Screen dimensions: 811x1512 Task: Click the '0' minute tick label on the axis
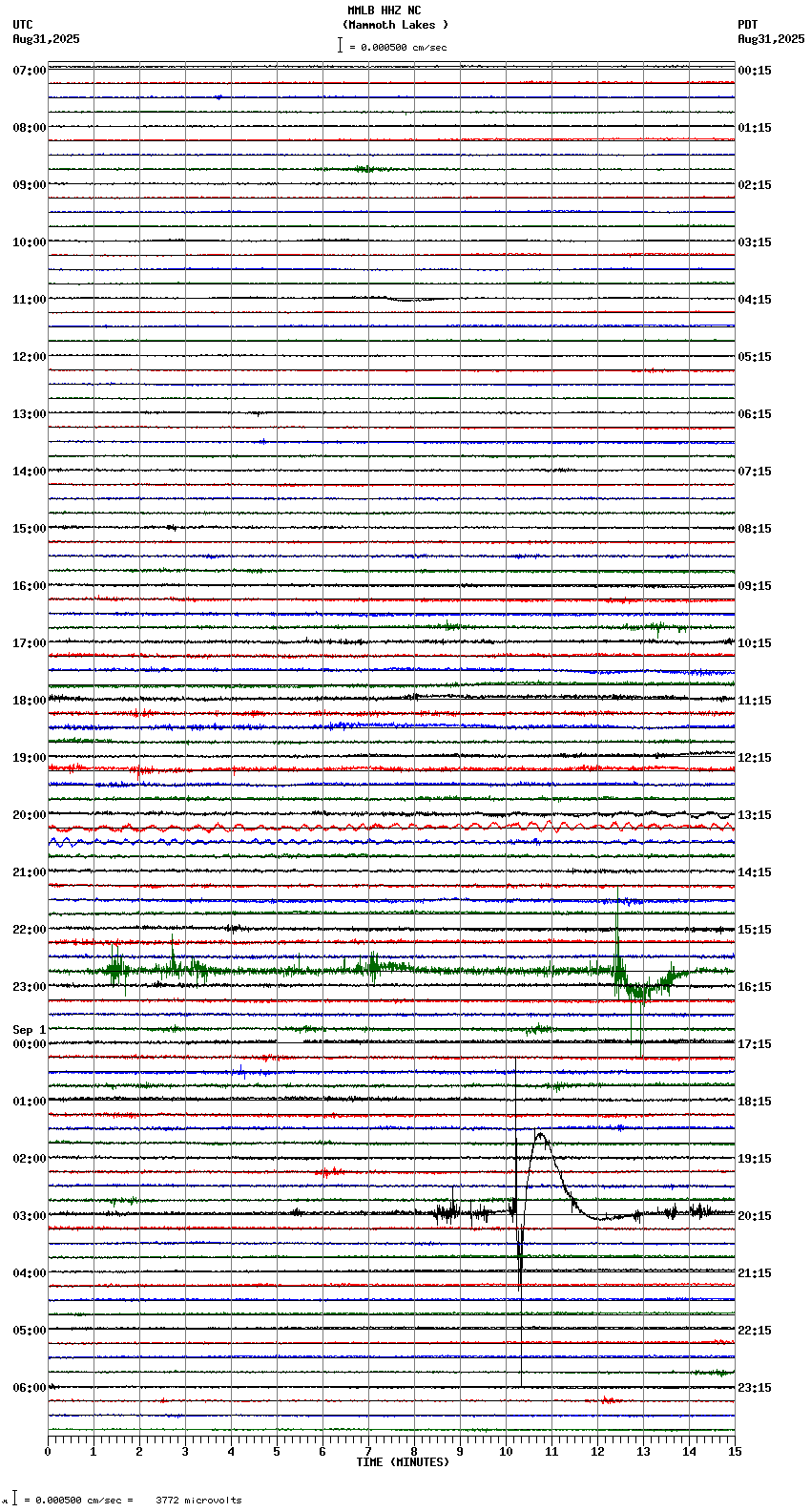pyautogui.click(x=48, y=1452)
